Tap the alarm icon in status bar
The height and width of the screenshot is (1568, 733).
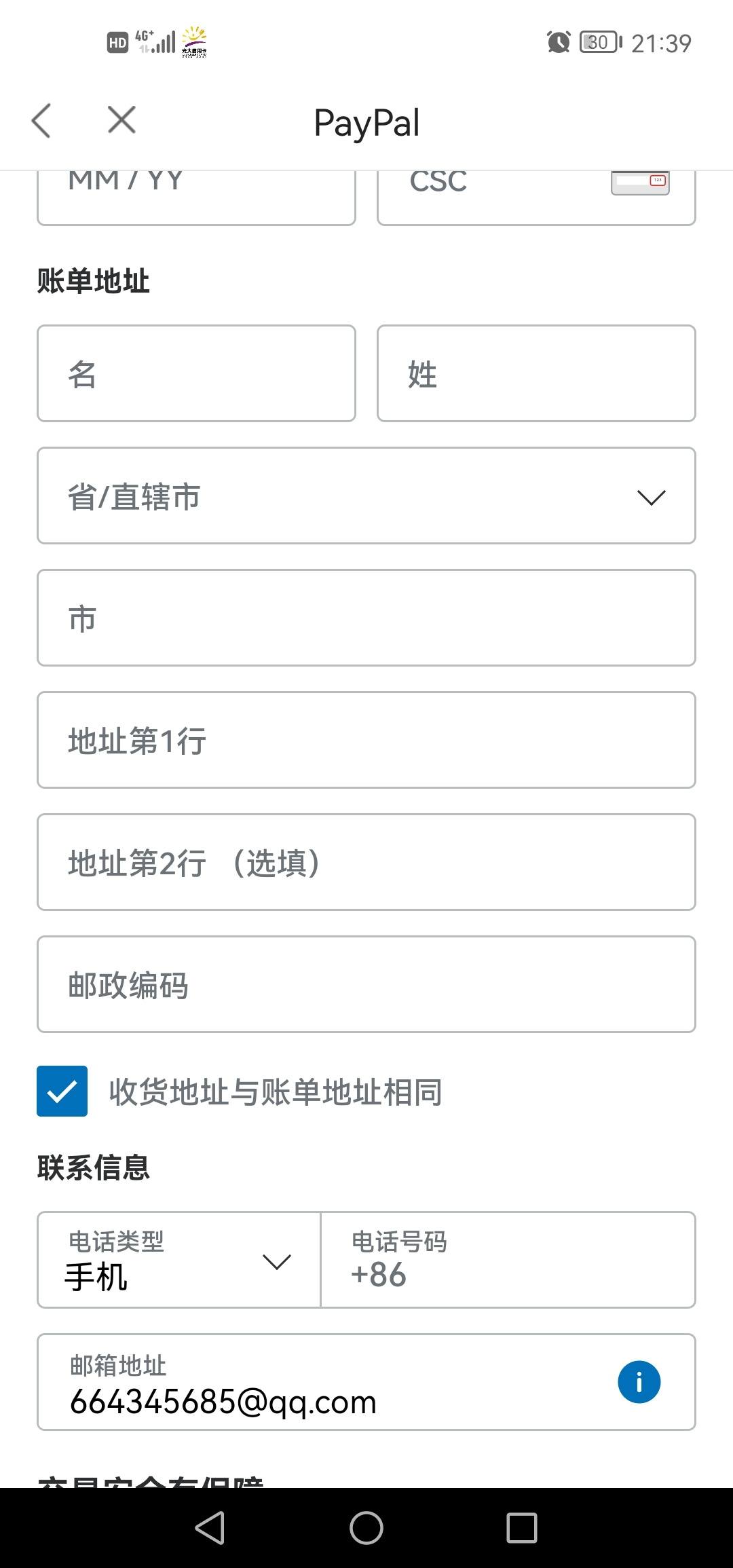click(559, 42)
